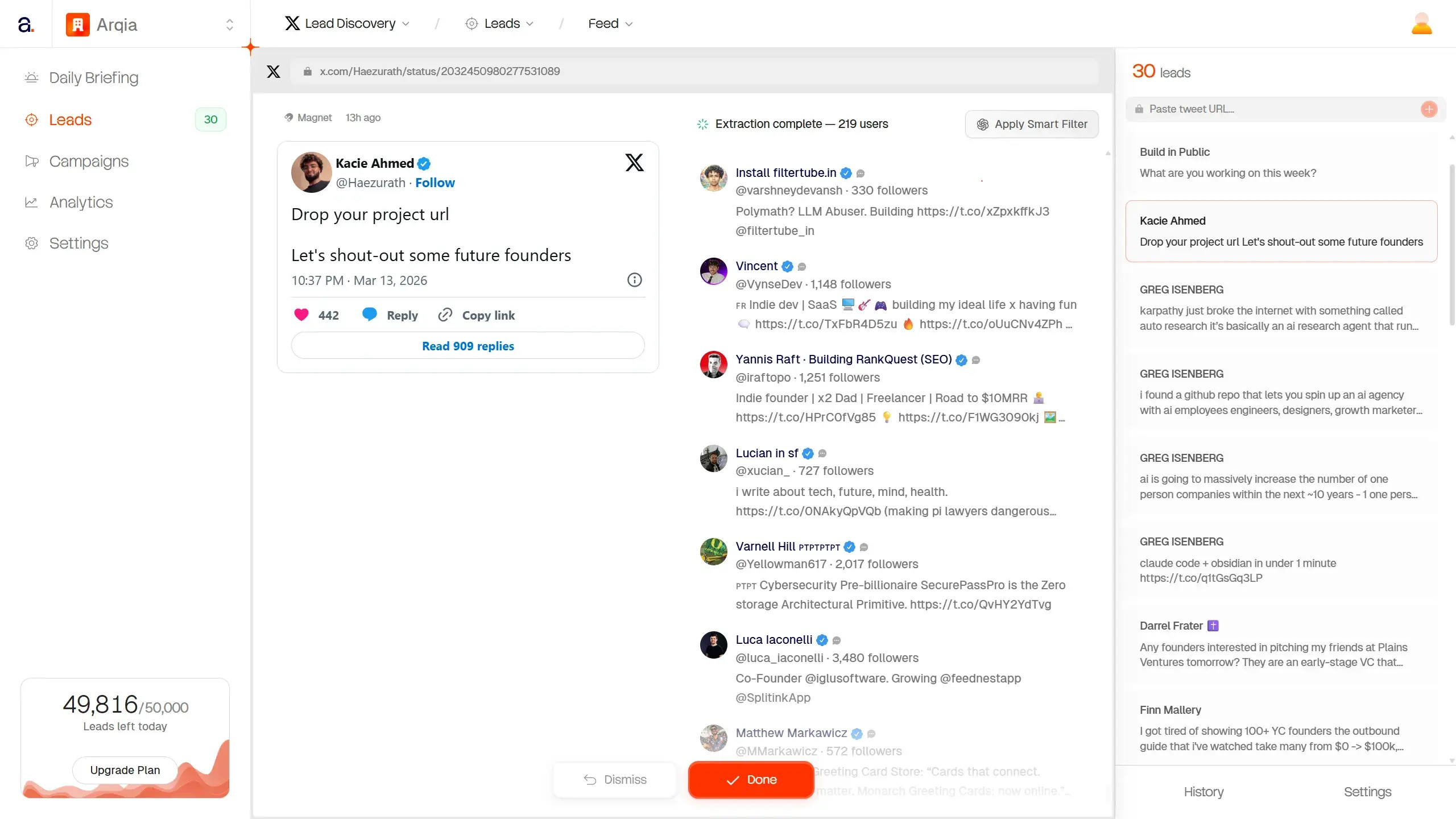Click the plus icon beside Paste tweet URL
Screen dimensions: 1456x819
(x=1429, y=109)
